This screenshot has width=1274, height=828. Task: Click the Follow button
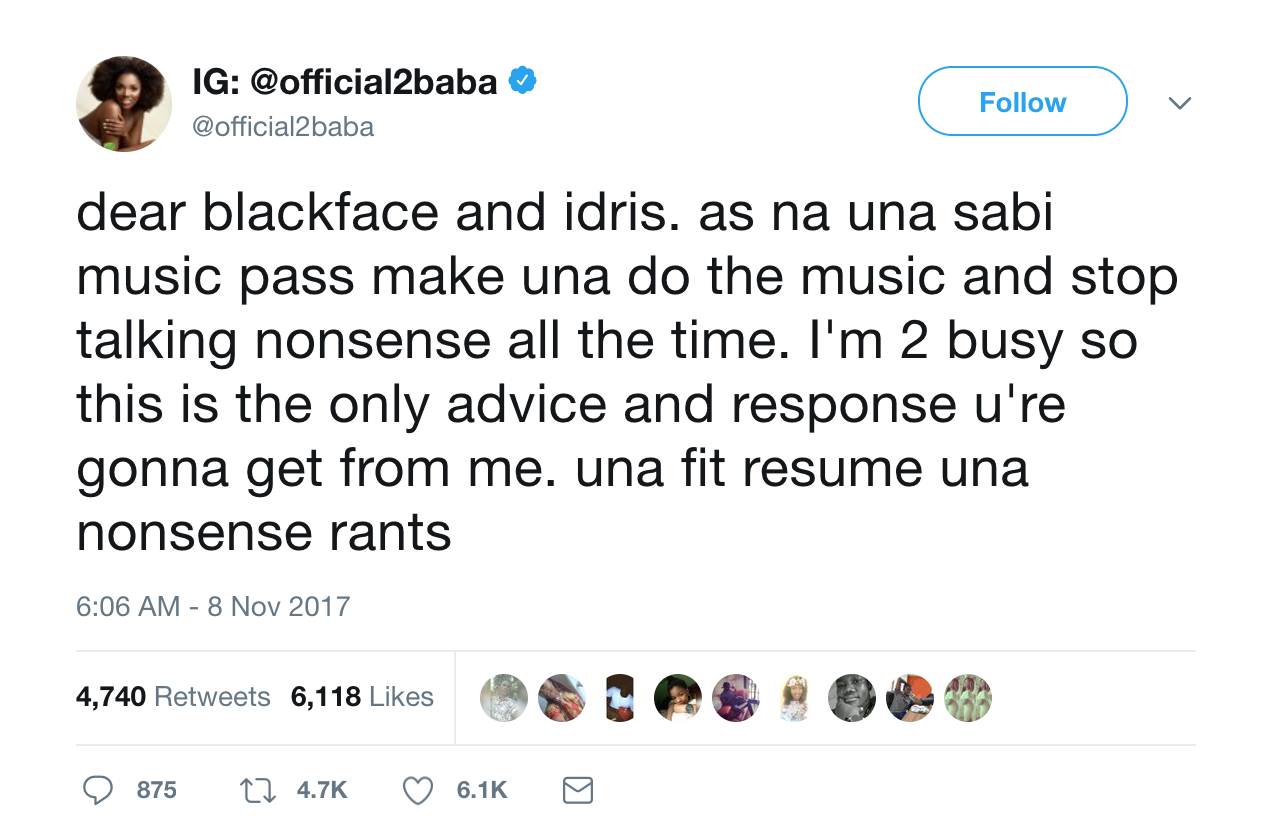[1022, 102]
